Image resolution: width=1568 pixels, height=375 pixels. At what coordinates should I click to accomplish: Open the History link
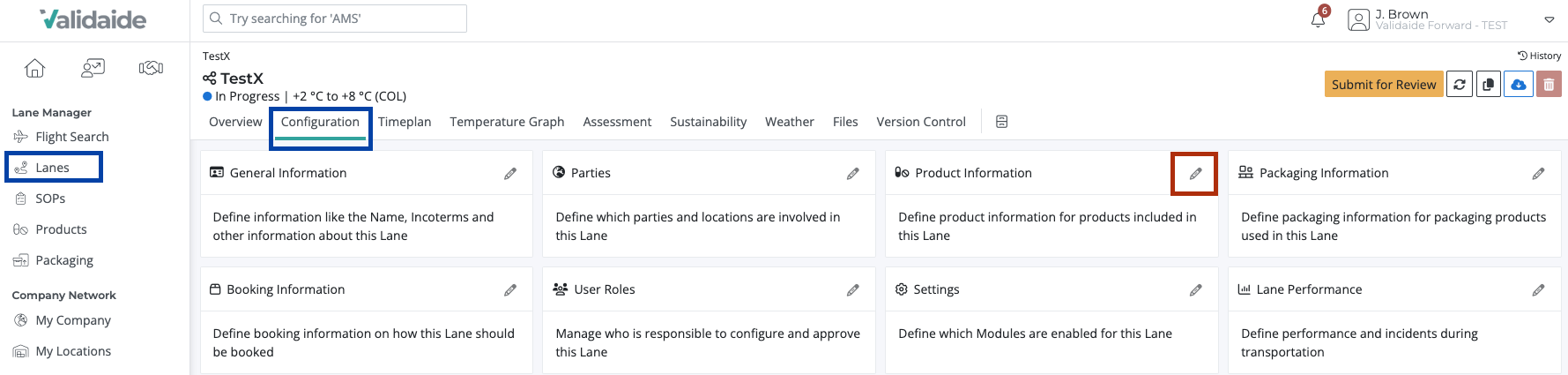pyautogui.click(x=1539, y=56)
